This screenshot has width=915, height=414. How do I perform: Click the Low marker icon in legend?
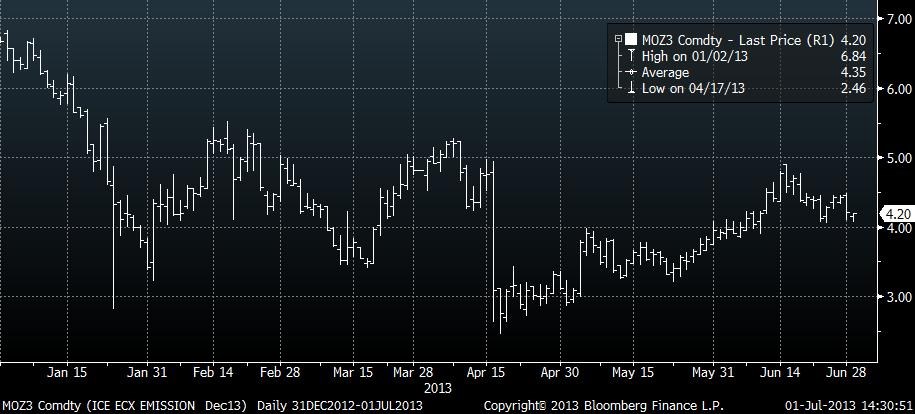click(x=629, y=89)
